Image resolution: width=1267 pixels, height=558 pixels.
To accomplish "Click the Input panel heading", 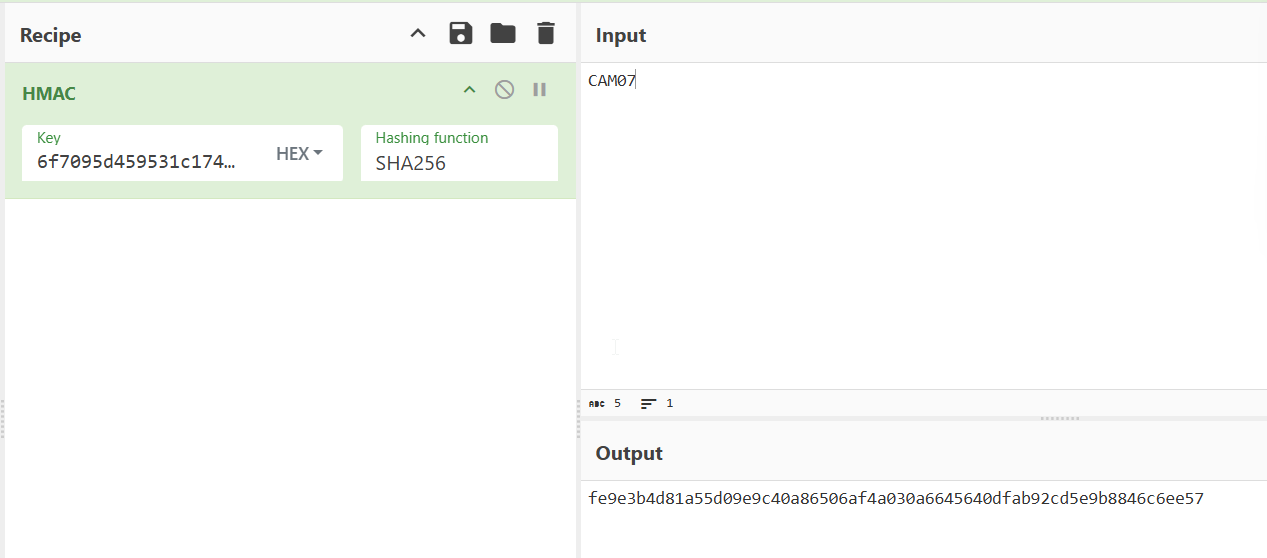I will tap(621, 35).
